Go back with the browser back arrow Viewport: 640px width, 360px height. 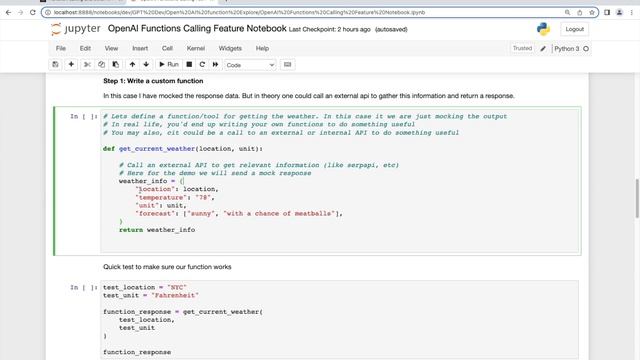pos(9,12)
